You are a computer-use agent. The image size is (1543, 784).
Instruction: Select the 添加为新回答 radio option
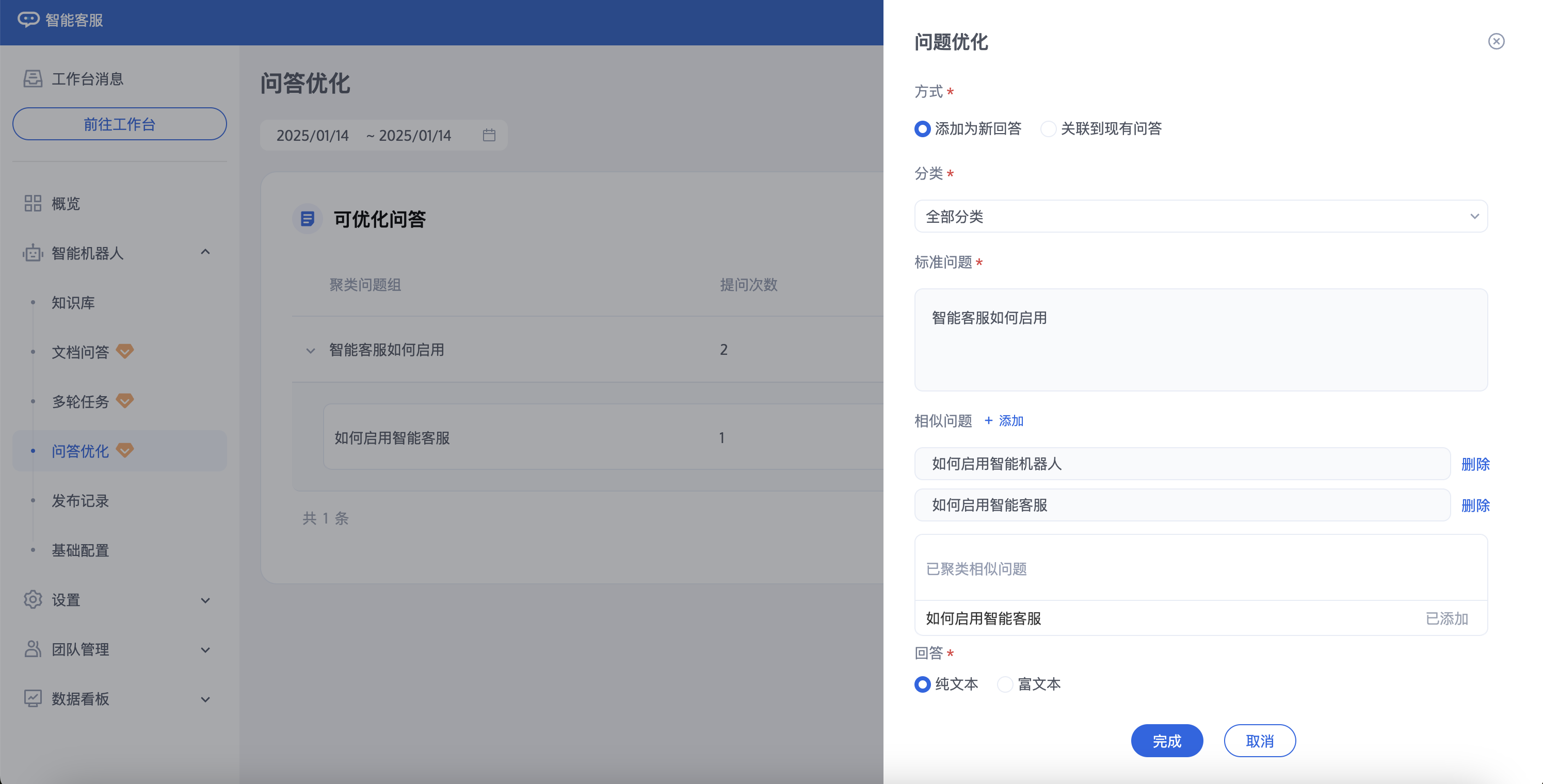[x=923, y=128]
